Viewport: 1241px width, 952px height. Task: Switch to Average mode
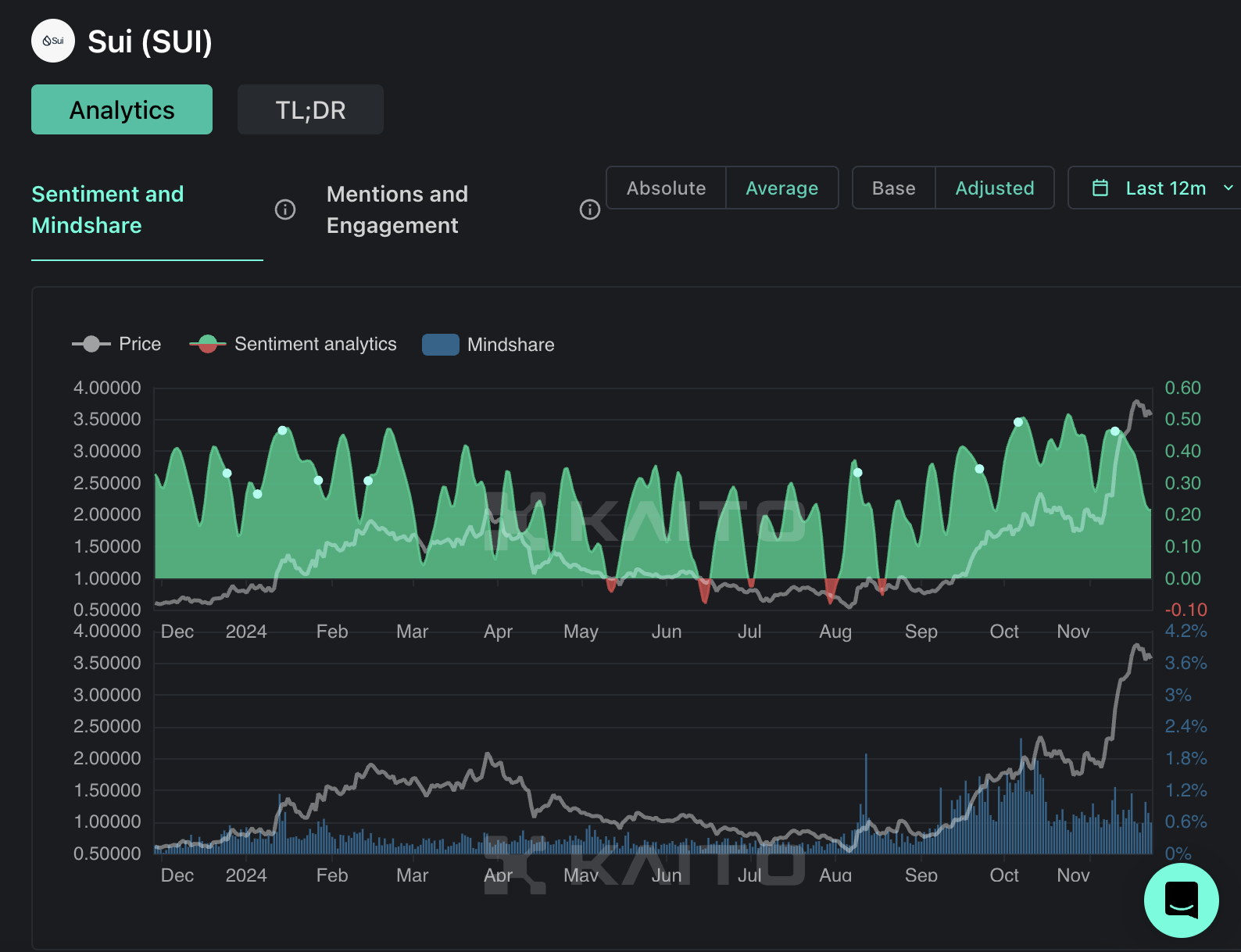click(781, 188)
